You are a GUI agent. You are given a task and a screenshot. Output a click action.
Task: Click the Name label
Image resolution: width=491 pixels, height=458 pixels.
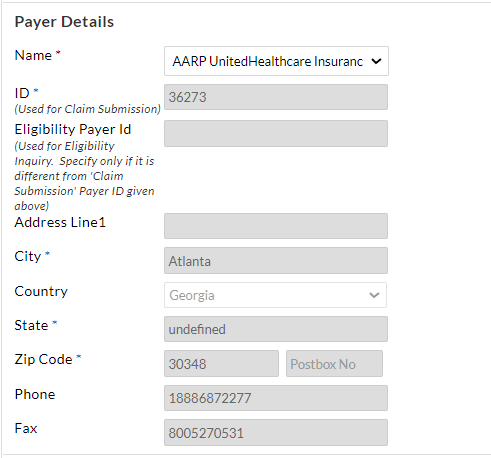[33, 55]
